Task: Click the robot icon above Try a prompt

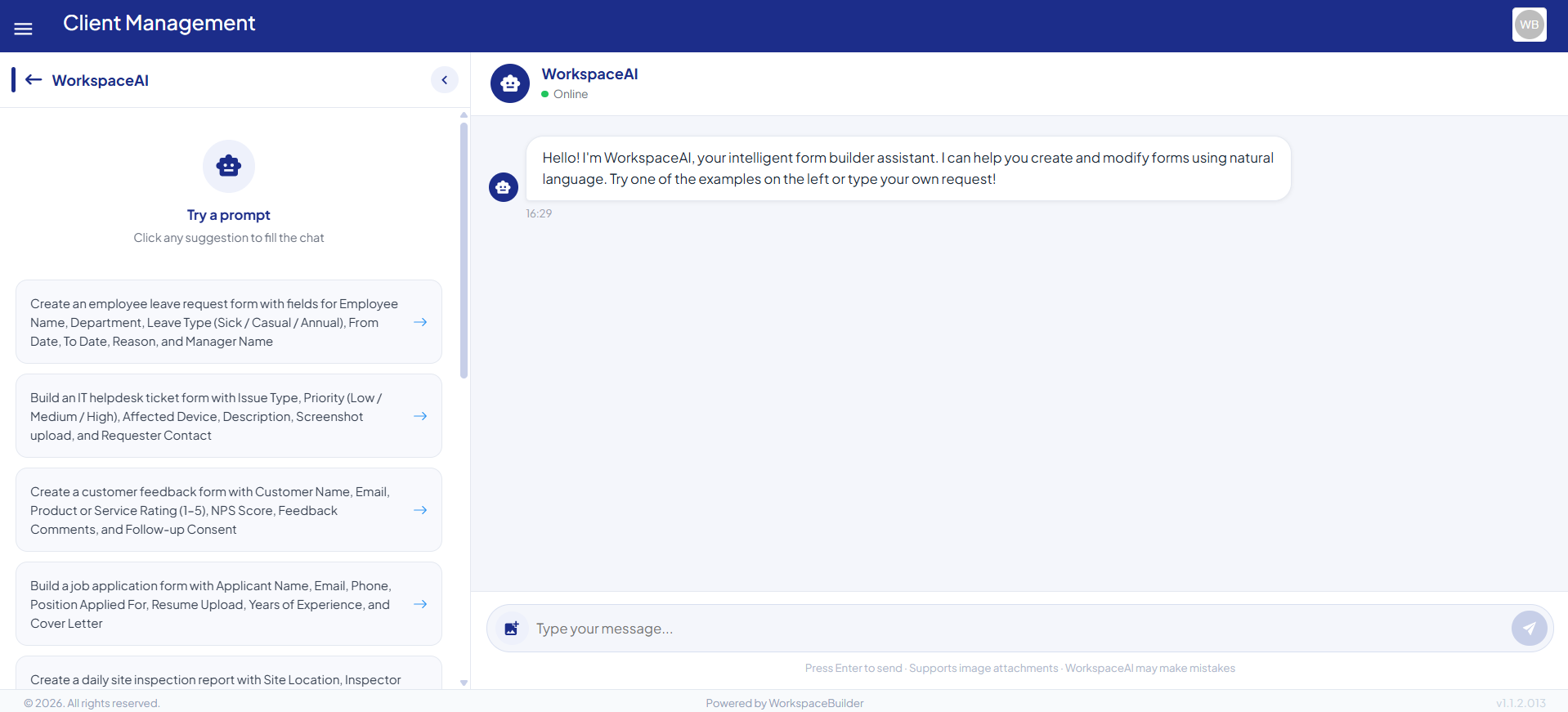Action: pyautogui.click(x=229, y=166)
